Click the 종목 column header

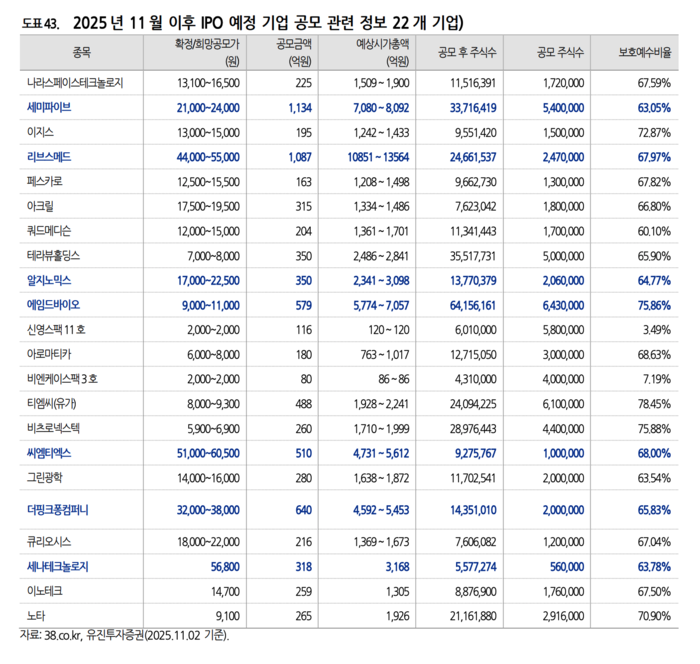81,53
